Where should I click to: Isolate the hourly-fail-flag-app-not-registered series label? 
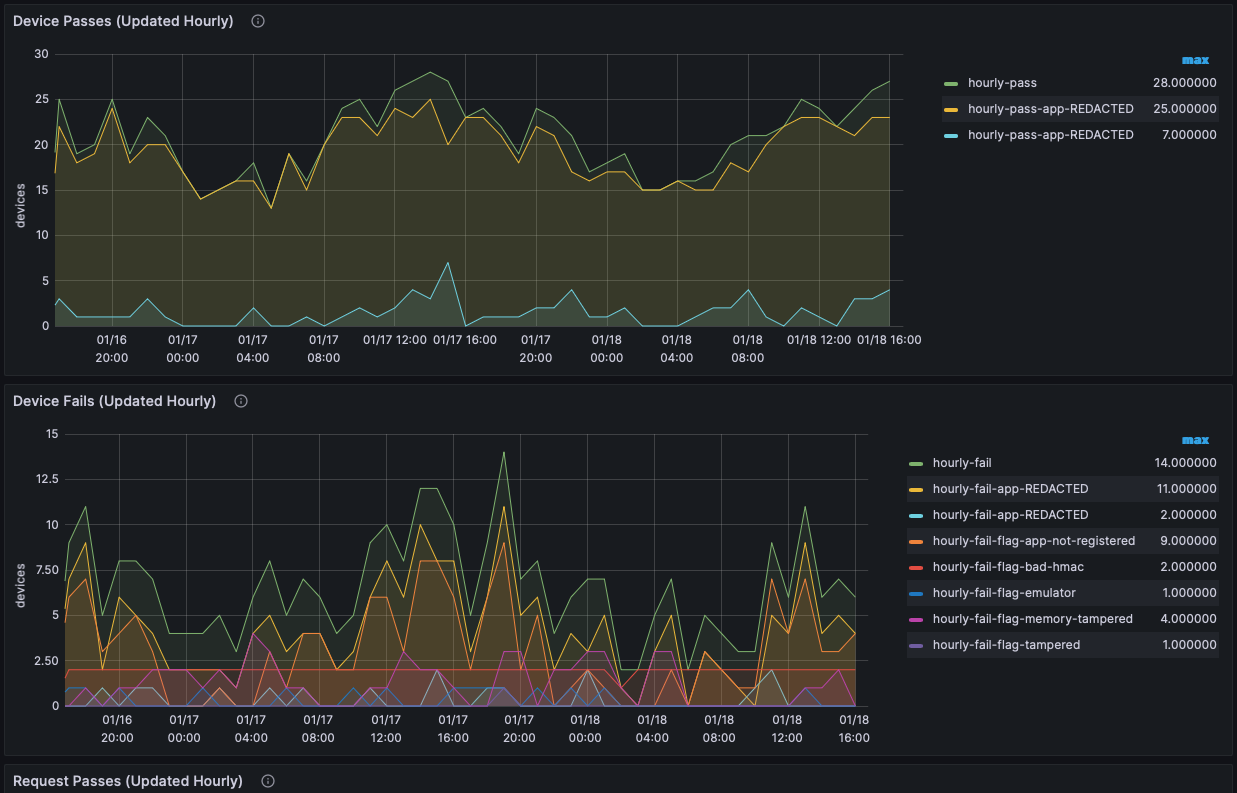(1033, 541)
